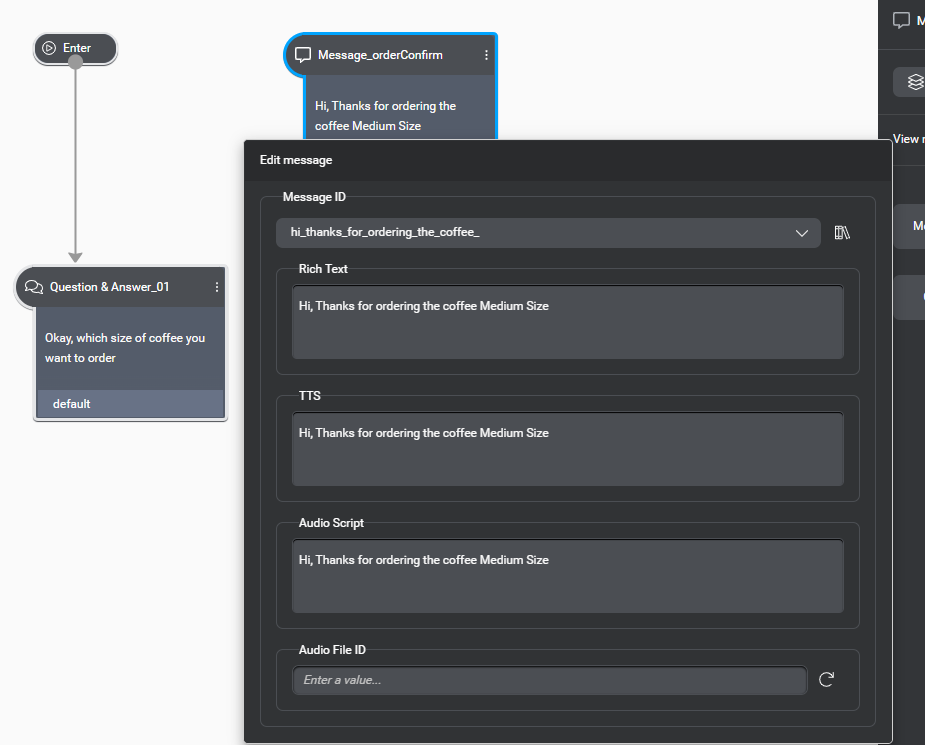
Task: Select the Enter node label
Action: (x=77, y=48)
